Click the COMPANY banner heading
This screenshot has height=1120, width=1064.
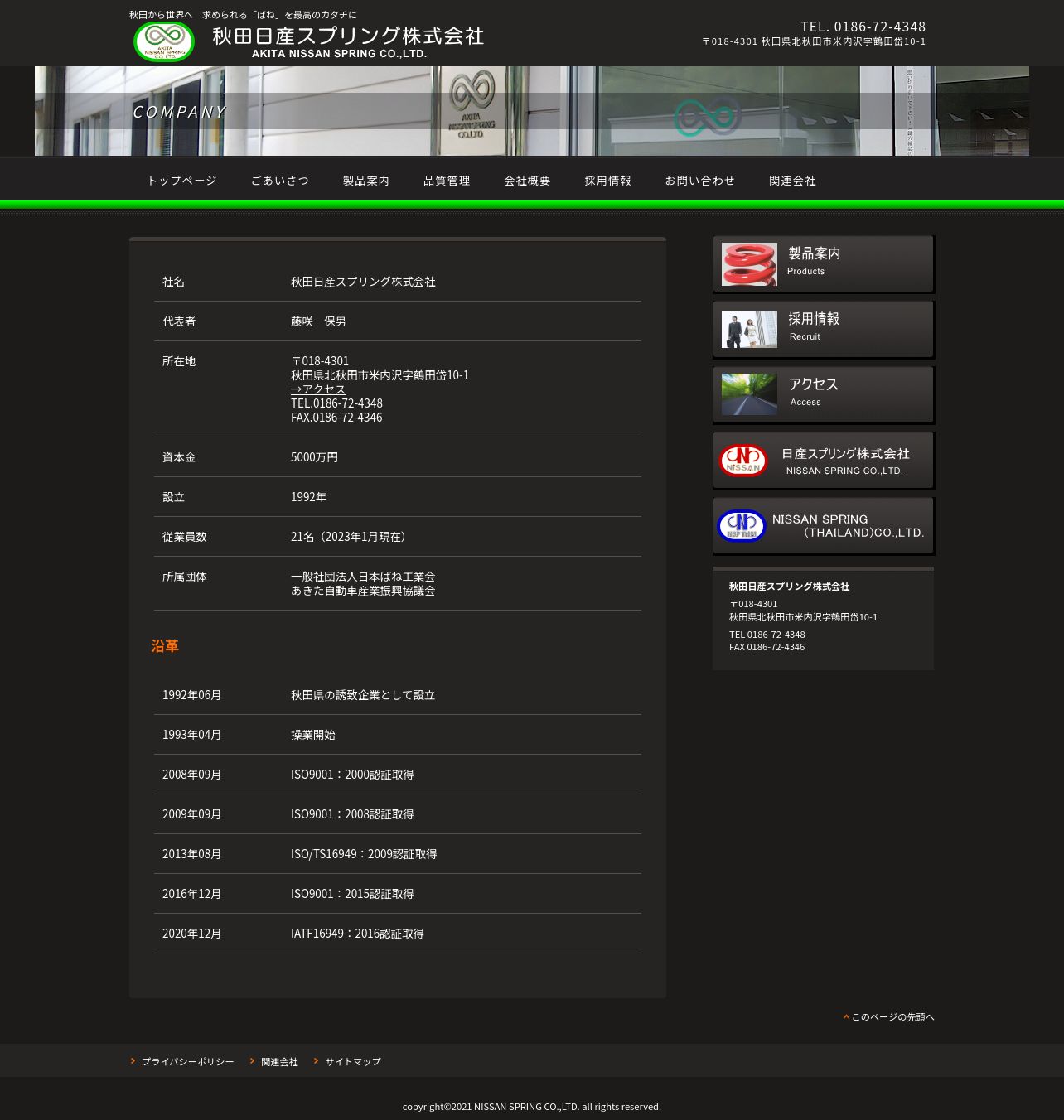179,112
